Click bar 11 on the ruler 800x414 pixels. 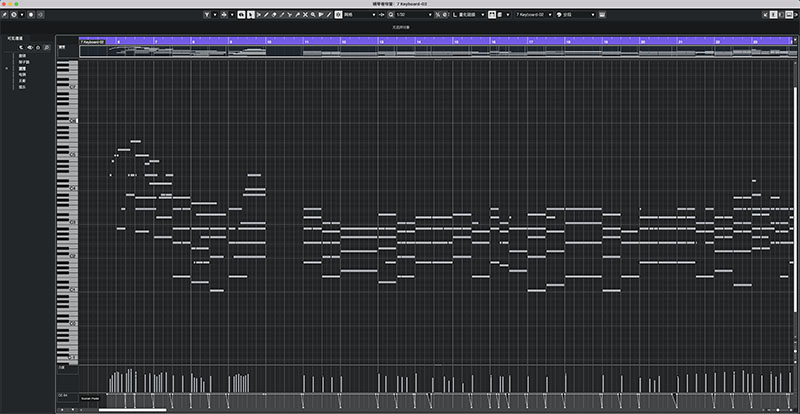(x=306, y=41)
